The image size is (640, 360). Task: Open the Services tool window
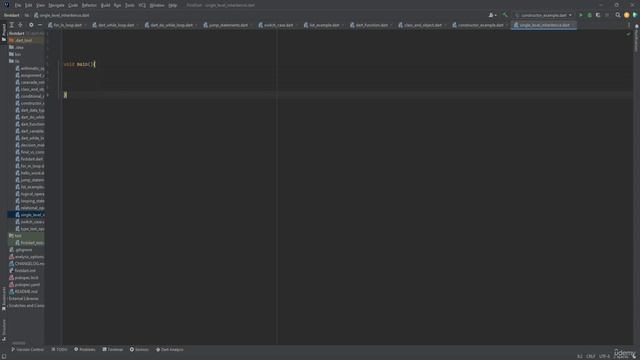[139, 349]
